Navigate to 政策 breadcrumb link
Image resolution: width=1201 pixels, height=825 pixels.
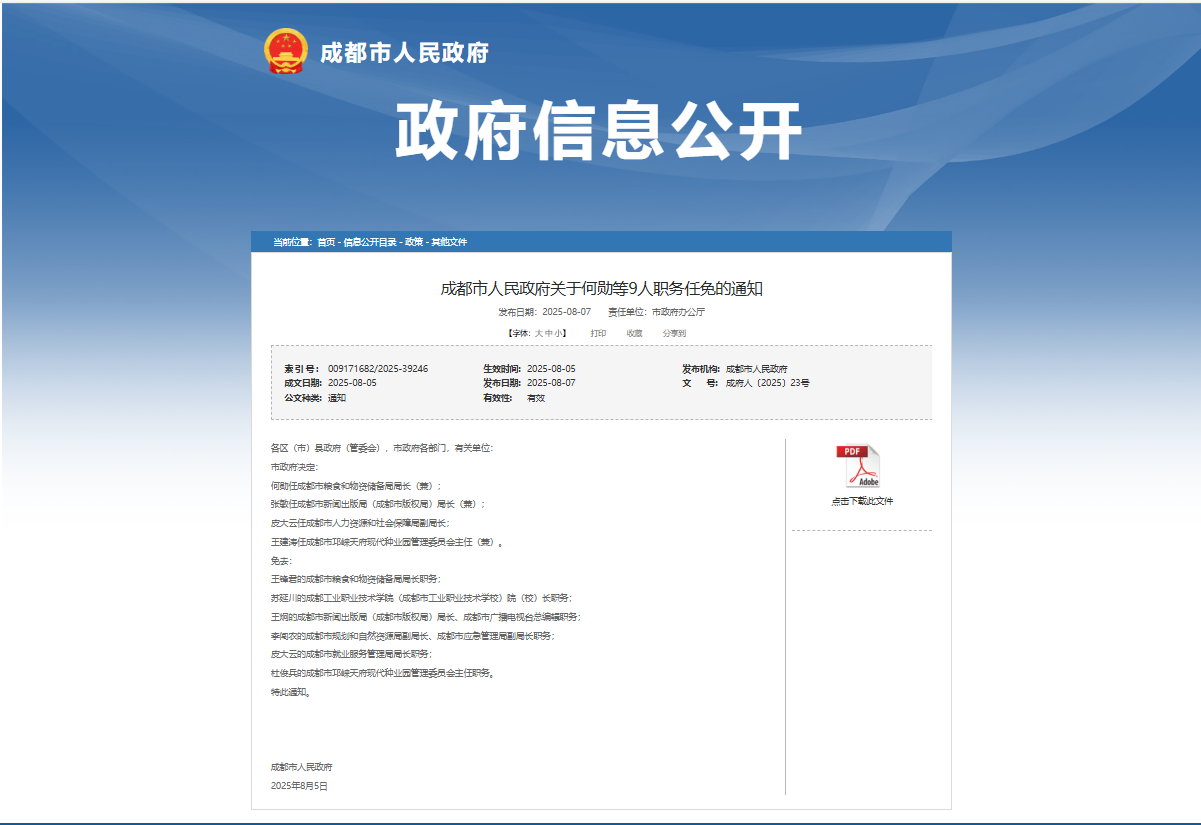413,242
